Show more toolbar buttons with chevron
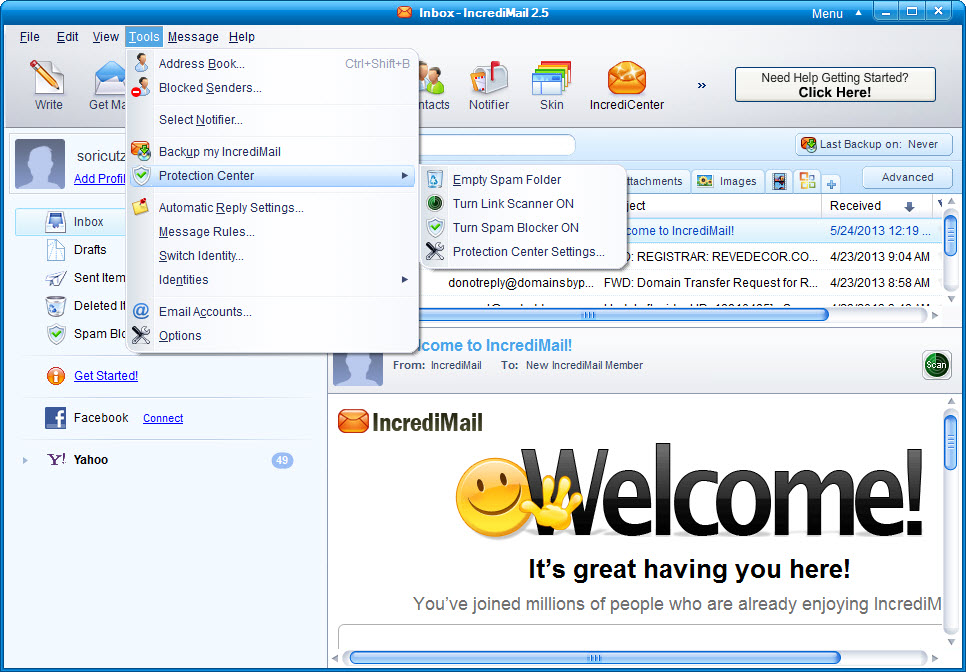The width and height of the screenshot is (966, 672). (x=702, y=86)
